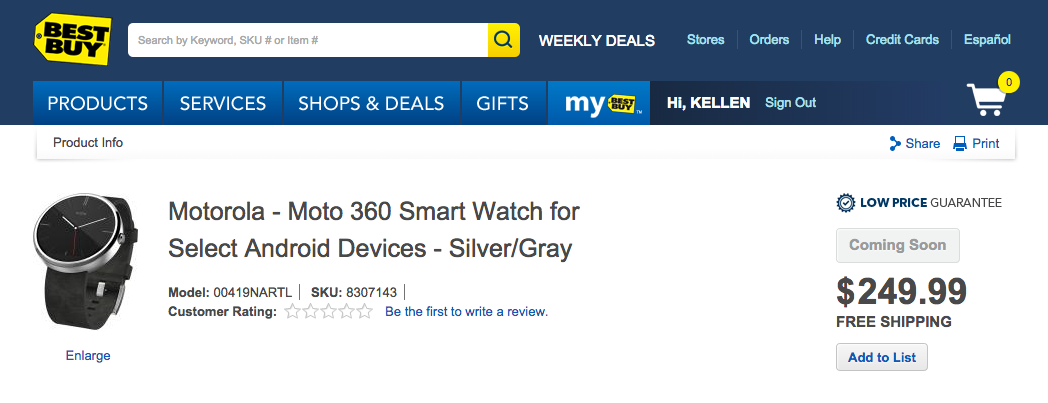Click the Add to List button
This screenshot has height=403, width=1048.
point(882,357)
